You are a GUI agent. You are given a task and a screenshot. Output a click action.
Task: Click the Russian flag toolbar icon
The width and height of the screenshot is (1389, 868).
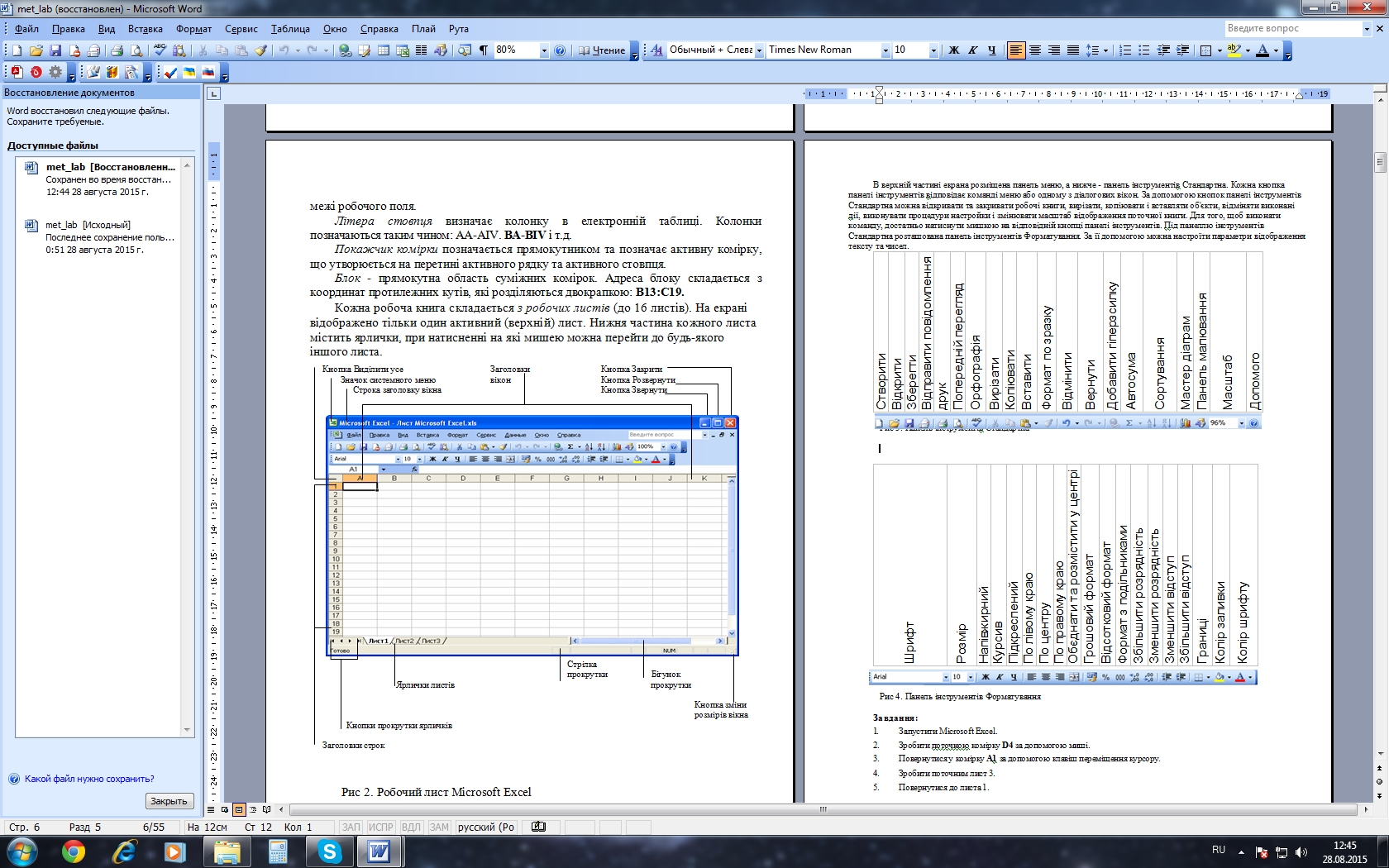(x=208, y=73)
